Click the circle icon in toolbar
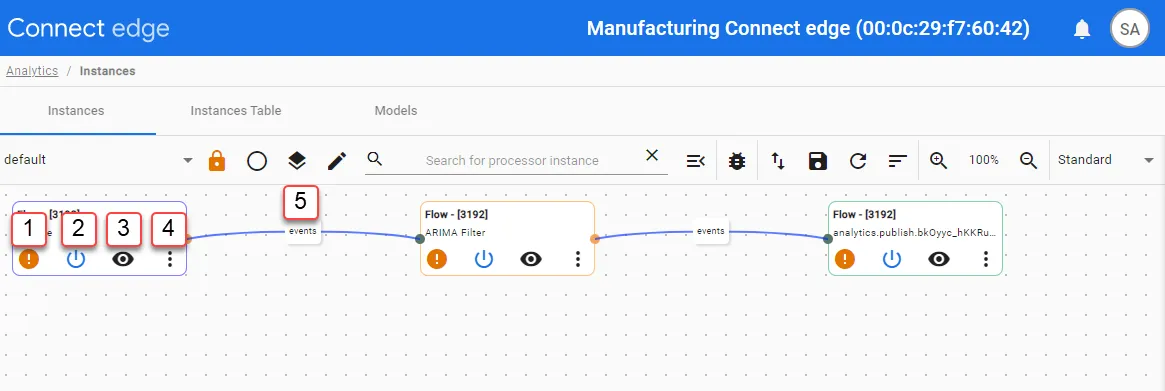The height and width of the screenshot is (391, 1165). pos(256,161)
